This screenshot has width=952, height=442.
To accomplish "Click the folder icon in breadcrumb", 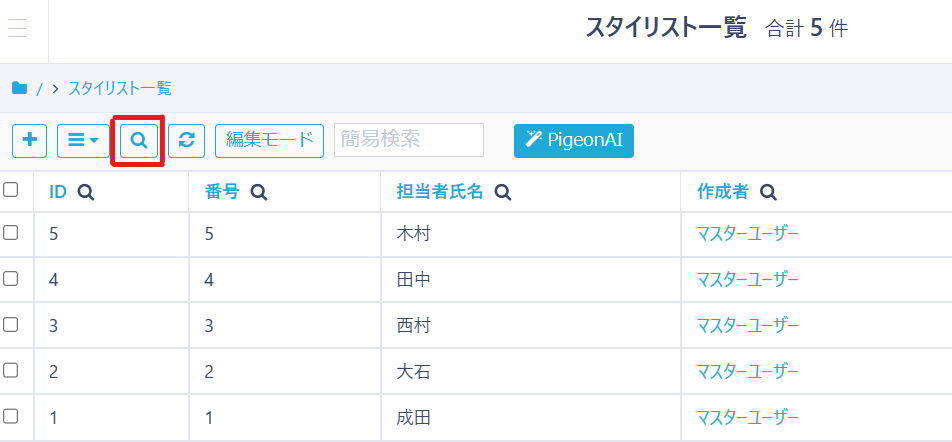I will coord(19,88).
